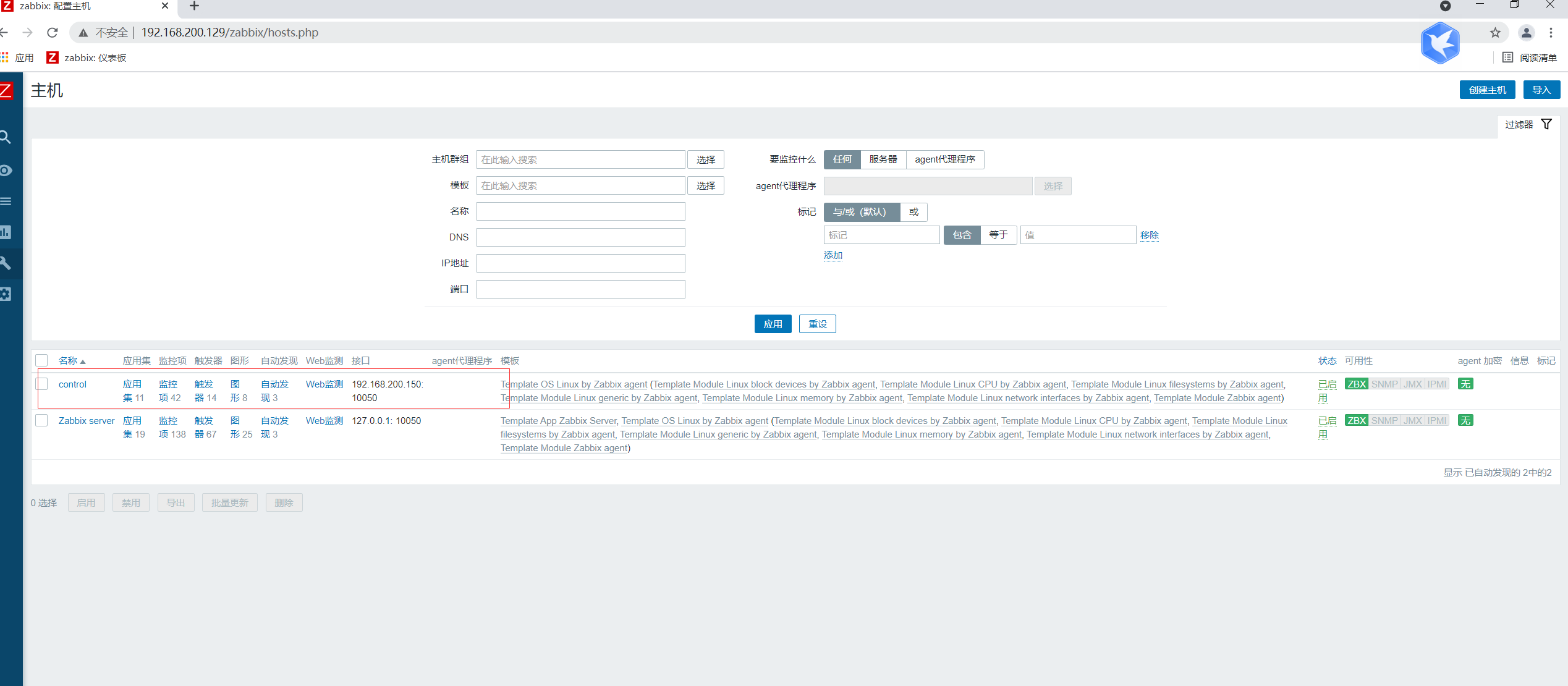
Task: Open the Administration gear sidebar icon
Action: click(x=6, y=294)
